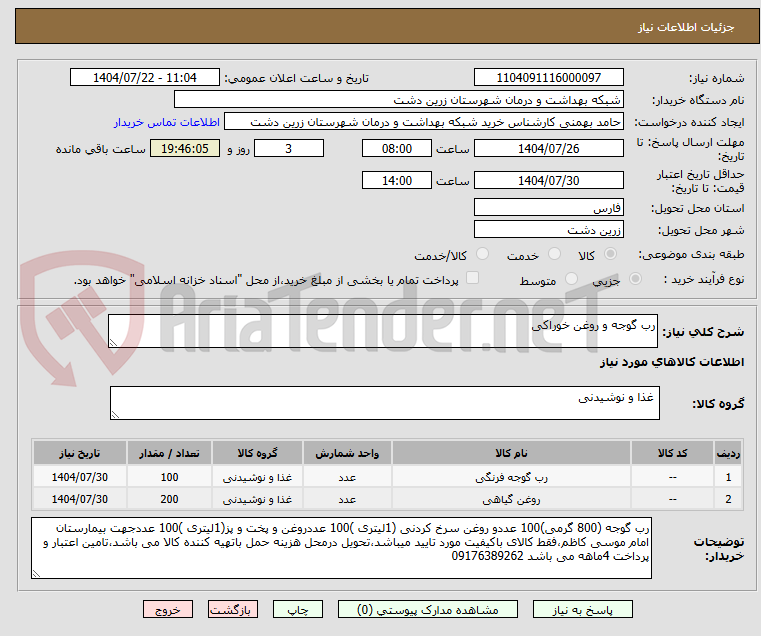Image resolution: width=761 pixels, height=636 pixels.
Task: Click the خروج exit button
Action: pyautogui.click(x=168, y=609)
